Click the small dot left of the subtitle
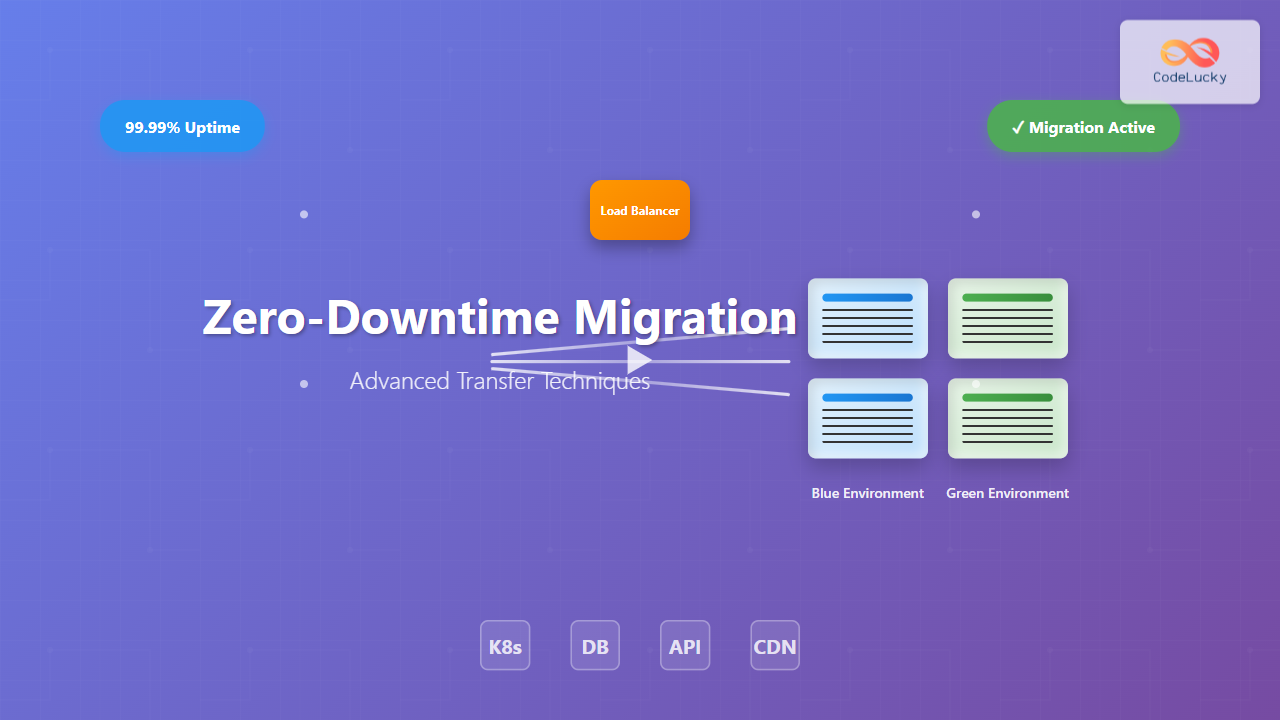 point(304,383)
